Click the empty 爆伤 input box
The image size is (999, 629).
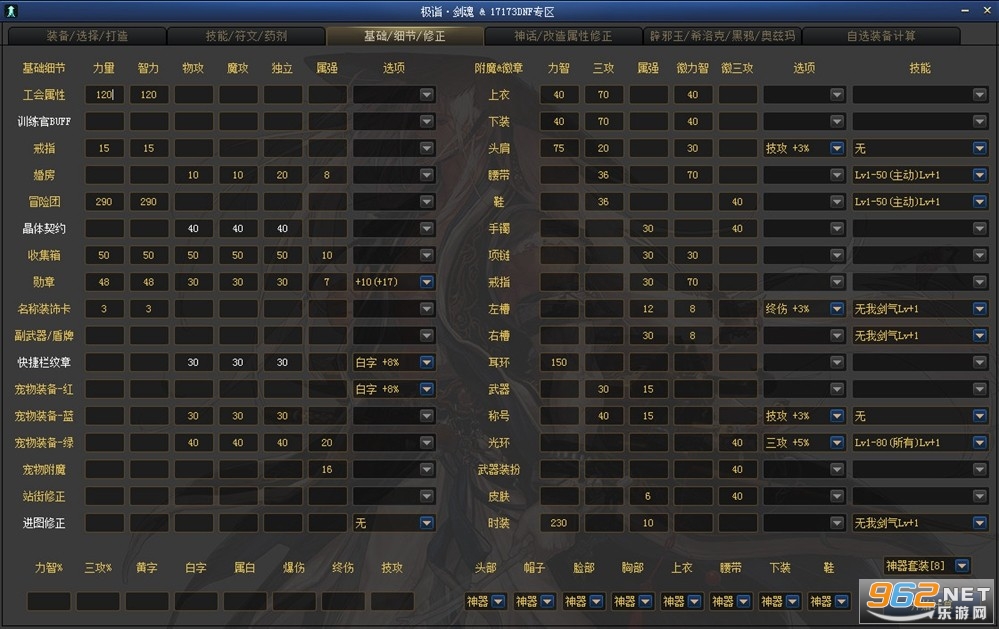point(294,602)
